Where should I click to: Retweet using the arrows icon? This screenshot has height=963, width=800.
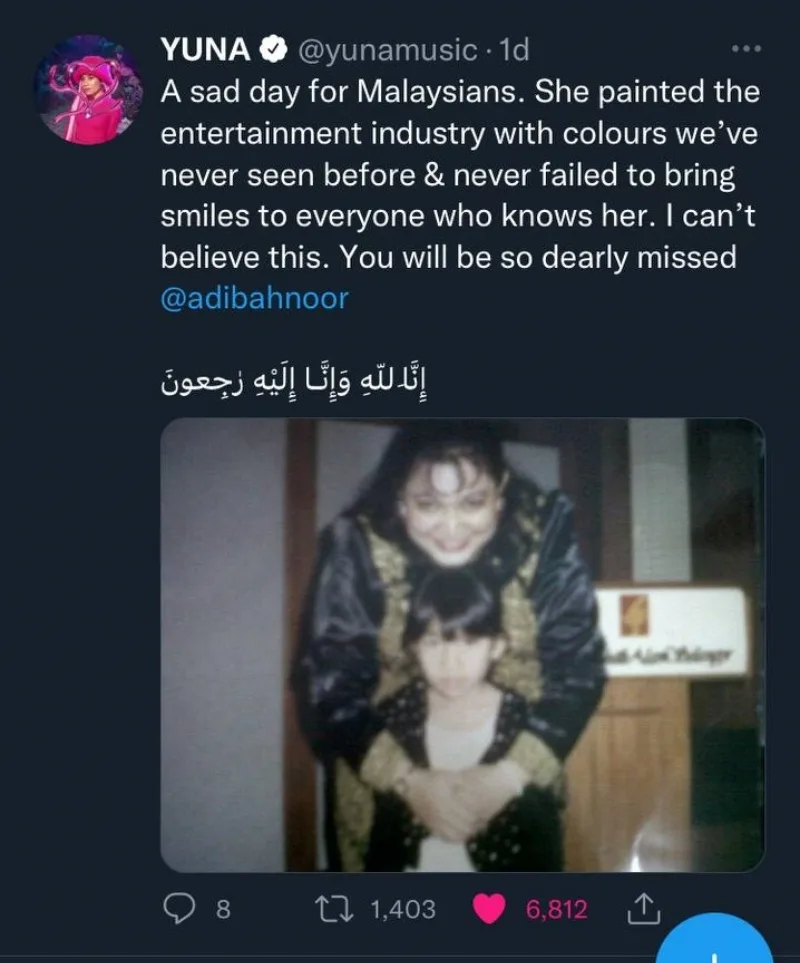click(x=334, y=909)
